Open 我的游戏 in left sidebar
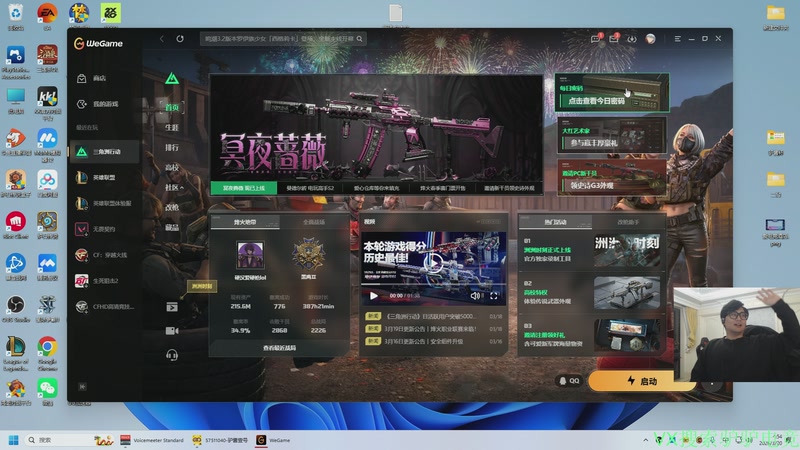This screenshot has height=450, width=800. pos(105,104)
